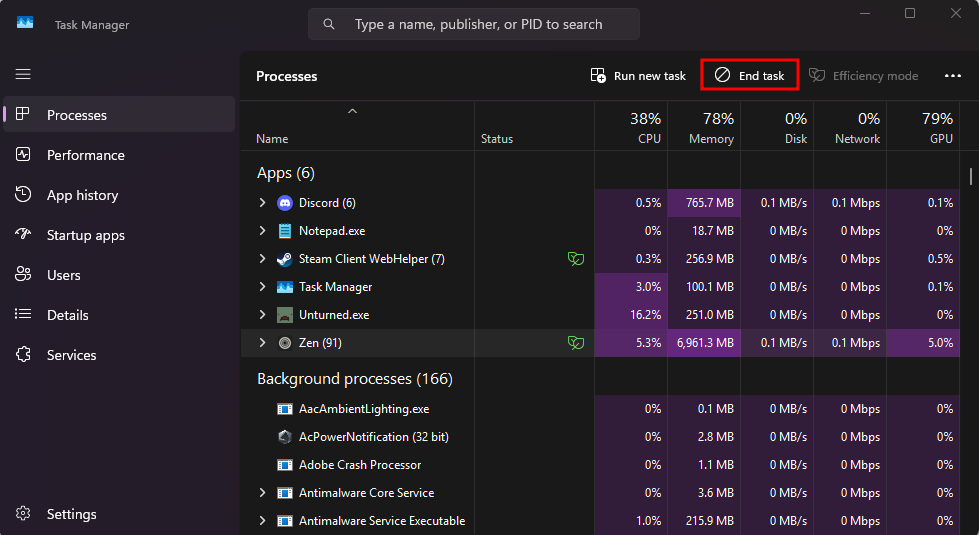979x535 pixels.
Task: Click the Notepad.exe icon
Action: pyautogui.click(x=285, y=231)
